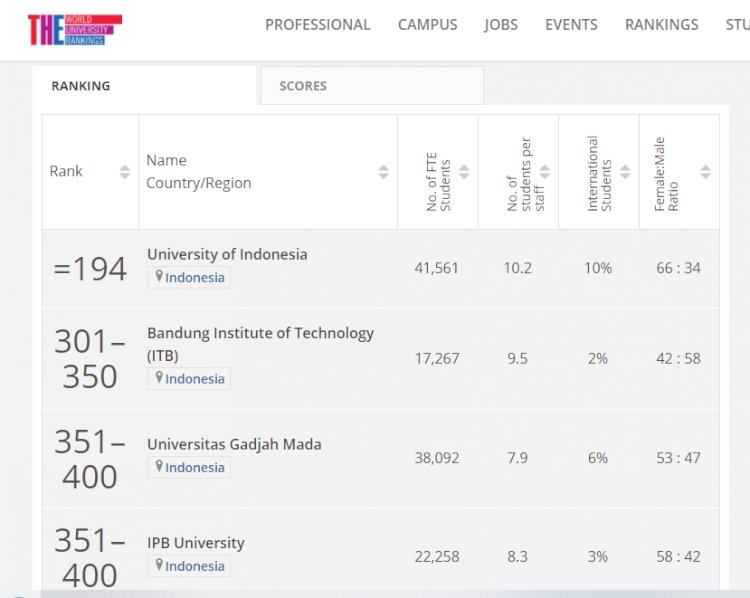Select the 58 : 42 ratio value

click(678, 556)
